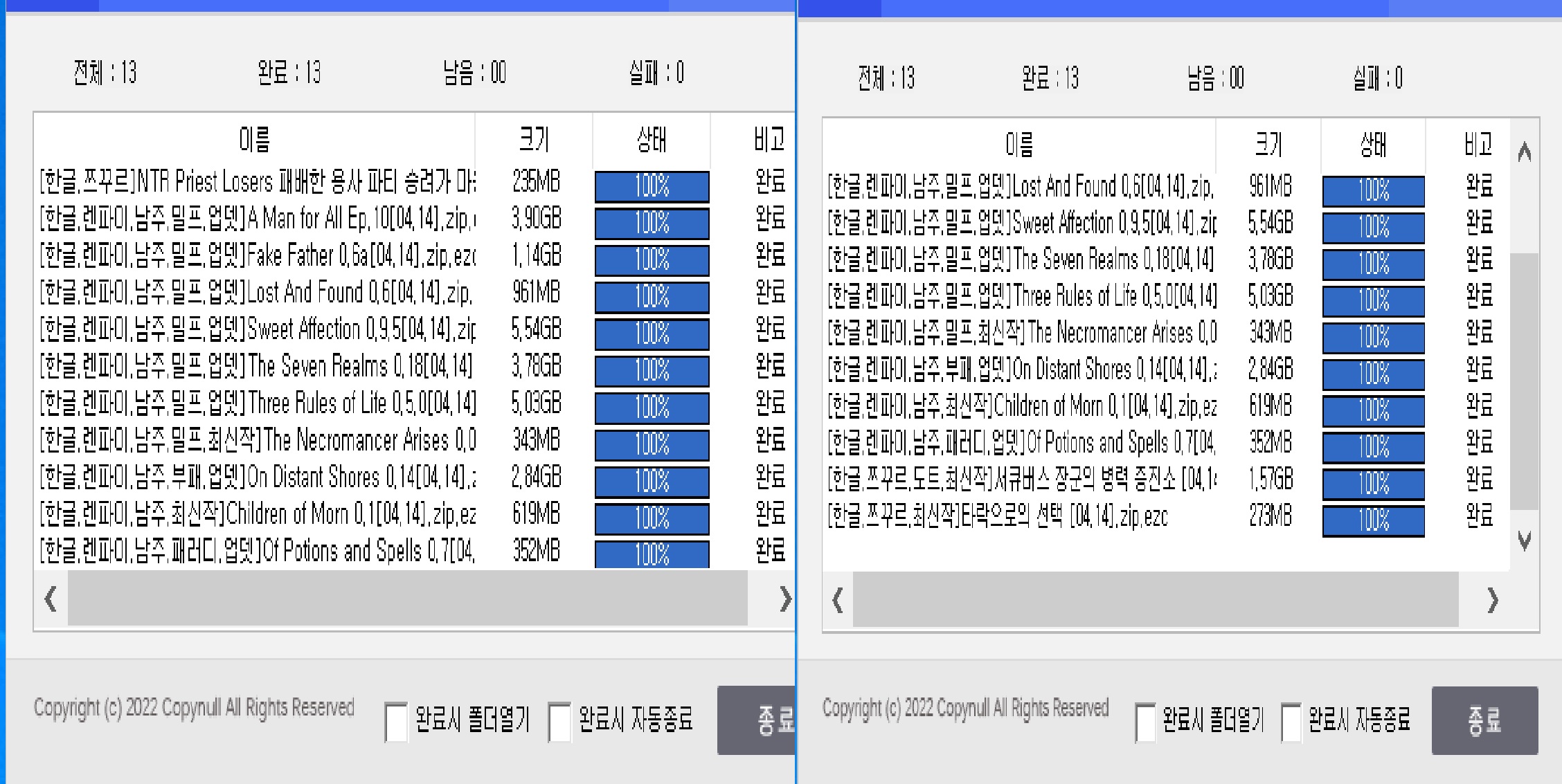Enable 완료시 자동종료 checkbox in right window

click(1291, 722)
